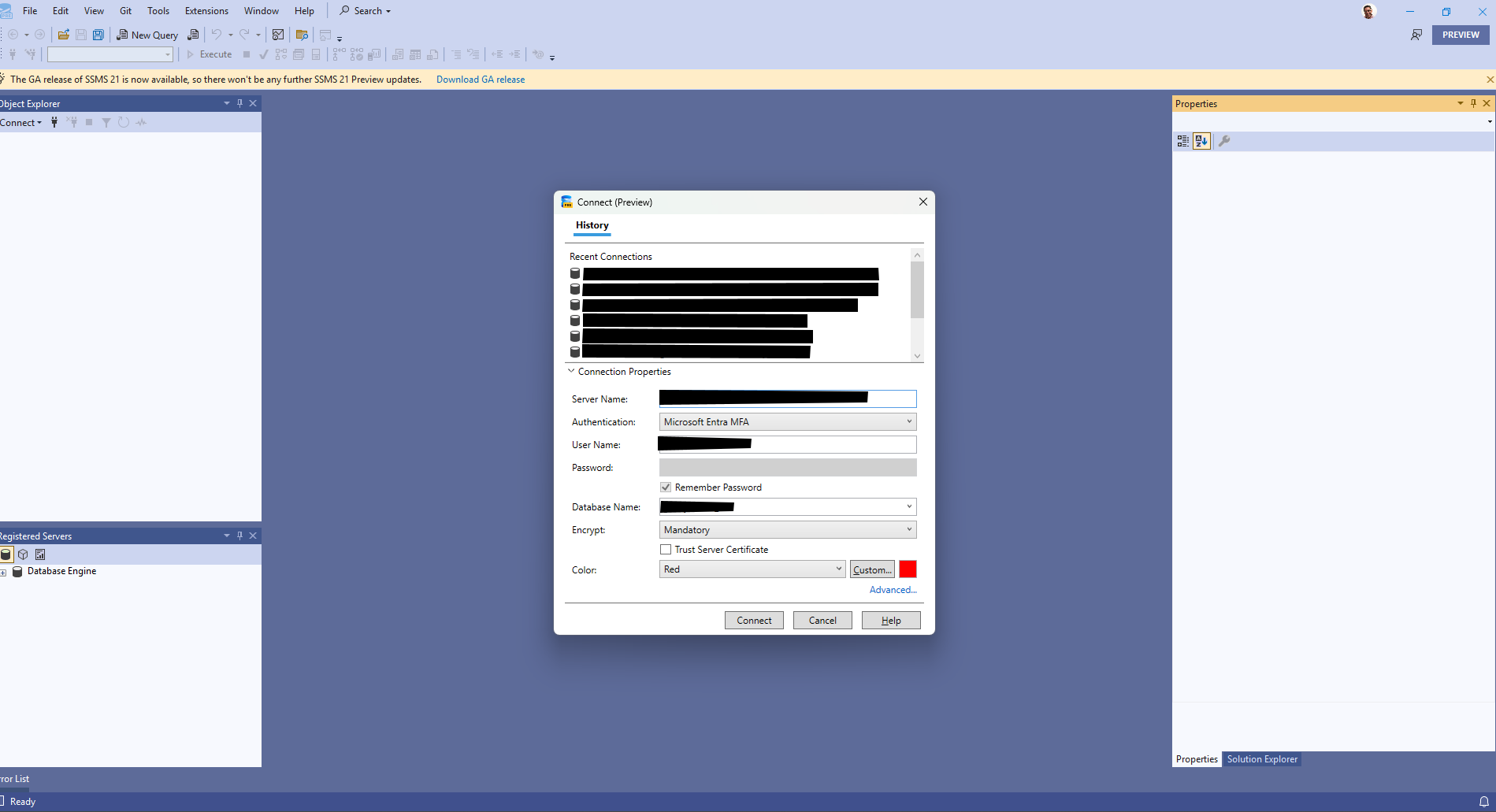Click the Filter funnel icon in Object Explorer
The height and width of the screenshot is (812, 1496).
click(x=106, y=122)
